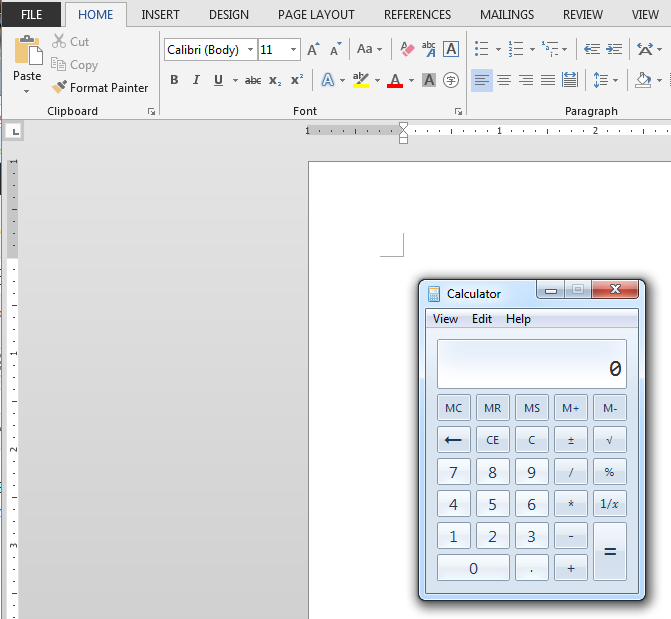Open the Calibri (Body) font name dropdown
Screen dimensions: 671x619
[x=250, y=49]
